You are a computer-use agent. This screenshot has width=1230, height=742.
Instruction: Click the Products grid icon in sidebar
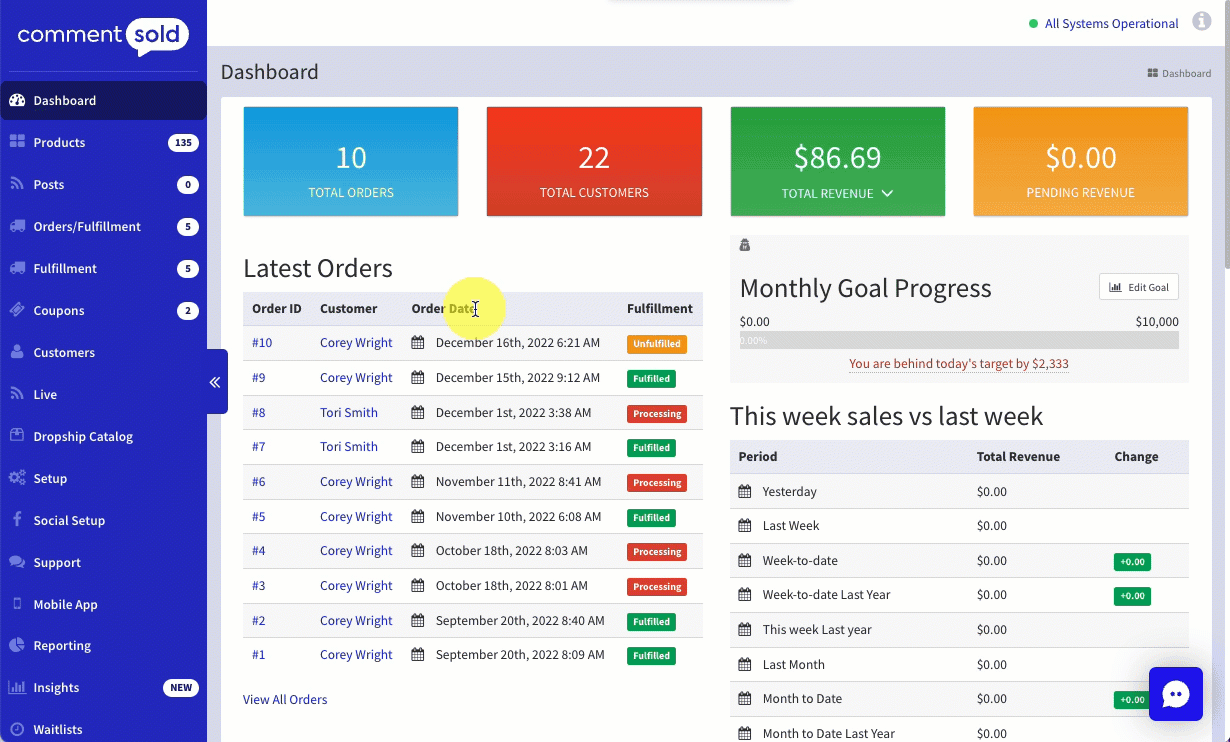click(x=17, y=142)
